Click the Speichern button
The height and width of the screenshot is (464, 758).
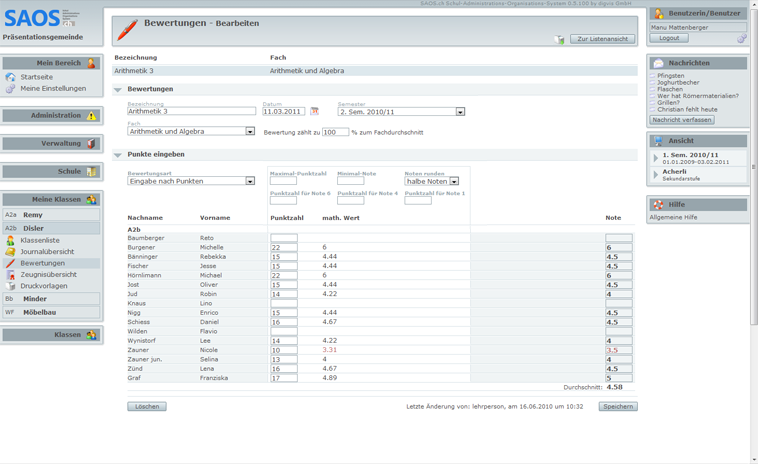coord(618,406)
